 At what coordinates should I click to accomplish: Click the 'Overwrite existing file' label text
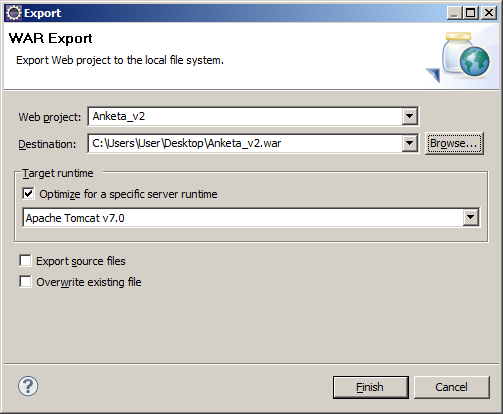89,282
